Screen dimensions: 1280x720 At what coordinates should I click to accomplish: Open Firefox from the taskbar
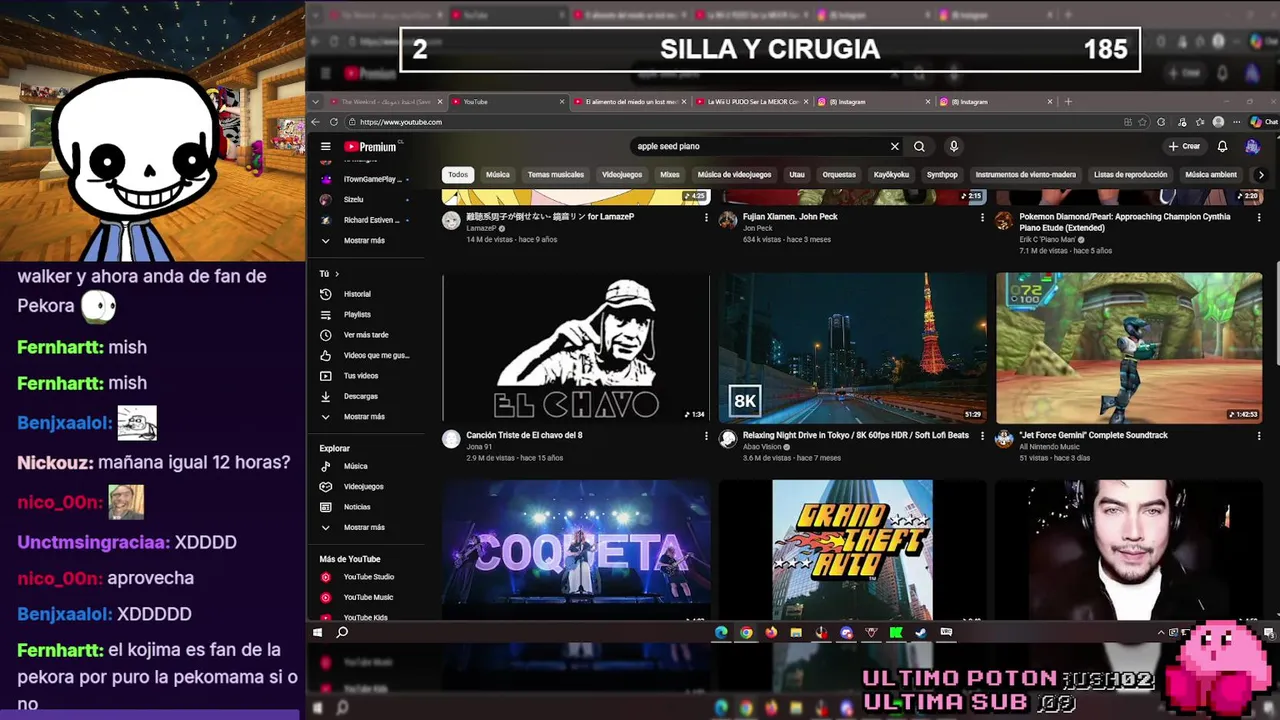771,632
